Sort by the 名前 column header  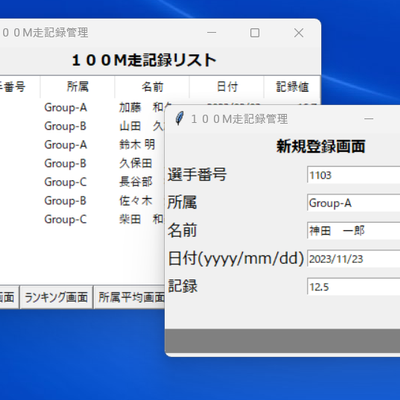pos(152,87)
